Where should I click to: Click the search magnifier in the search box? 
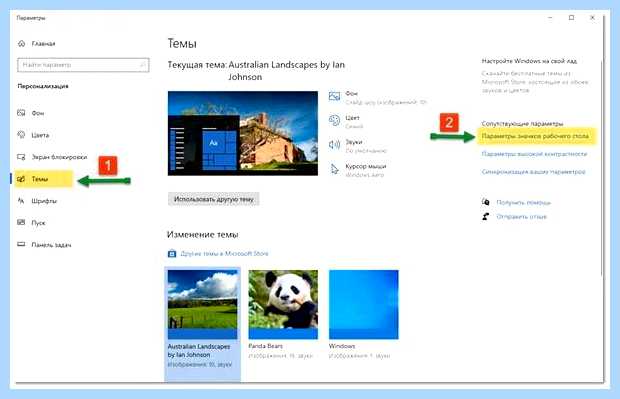coord(142,65)
